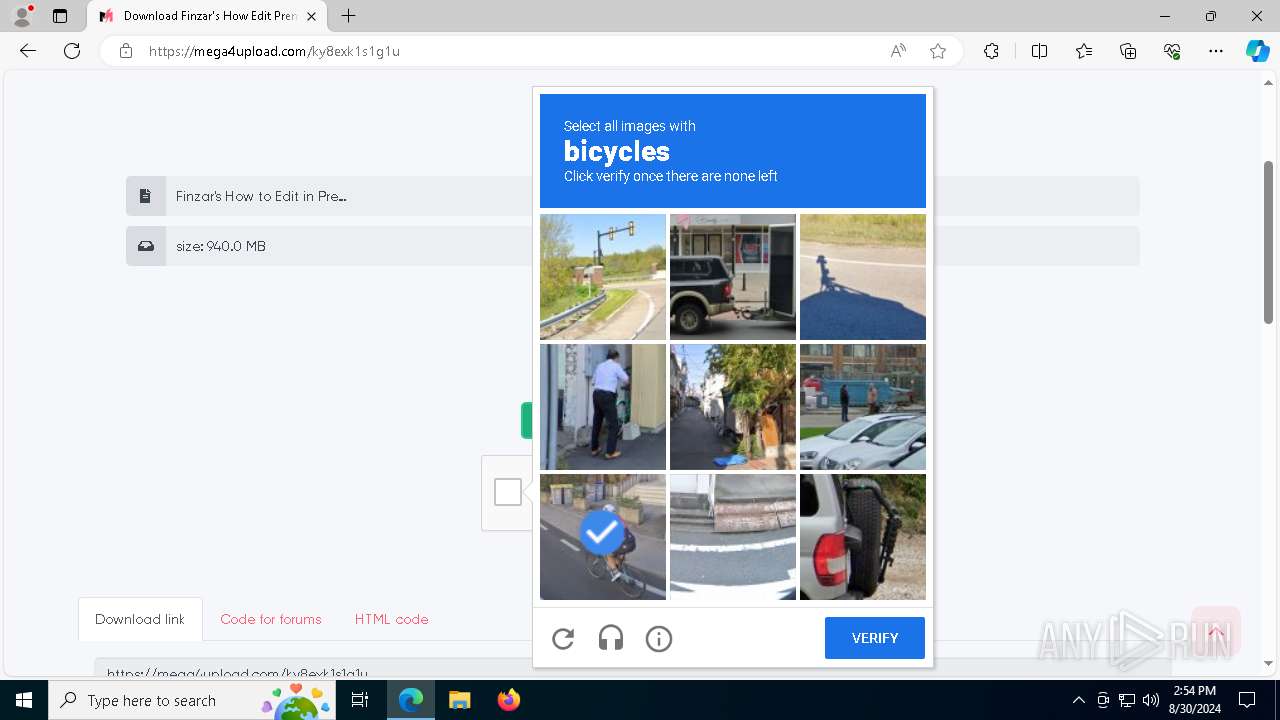Open Task View on taskbar
This screenshot has width=1280, height=720.
(361, 700)
